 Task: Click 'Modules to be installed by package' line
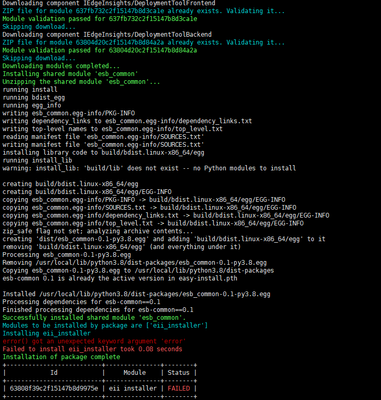click(105, 325)
